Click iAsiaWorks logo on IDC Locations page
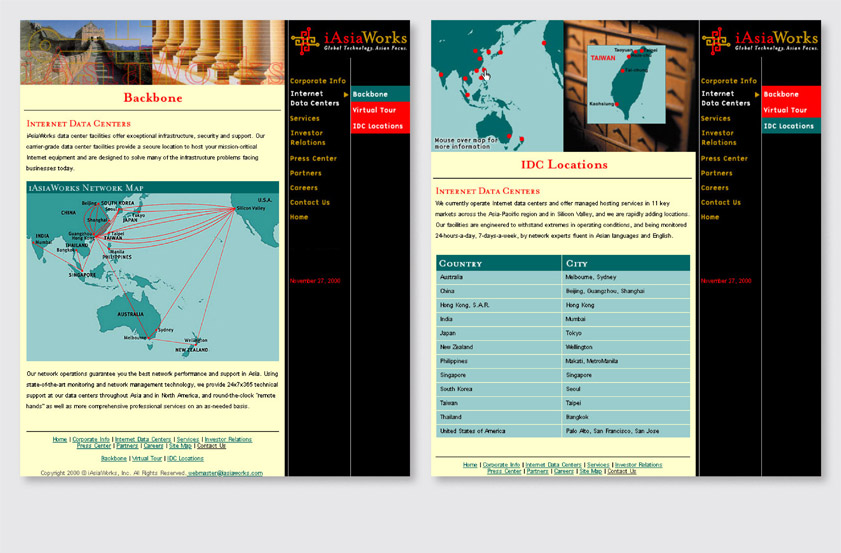This screenshot has height=553, width=841. point(759,41)
